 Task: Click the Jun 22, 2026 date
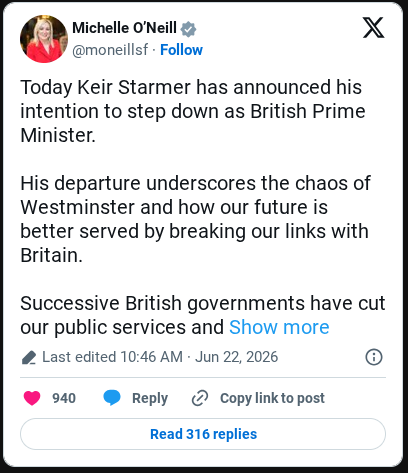[x=236, y=357]
